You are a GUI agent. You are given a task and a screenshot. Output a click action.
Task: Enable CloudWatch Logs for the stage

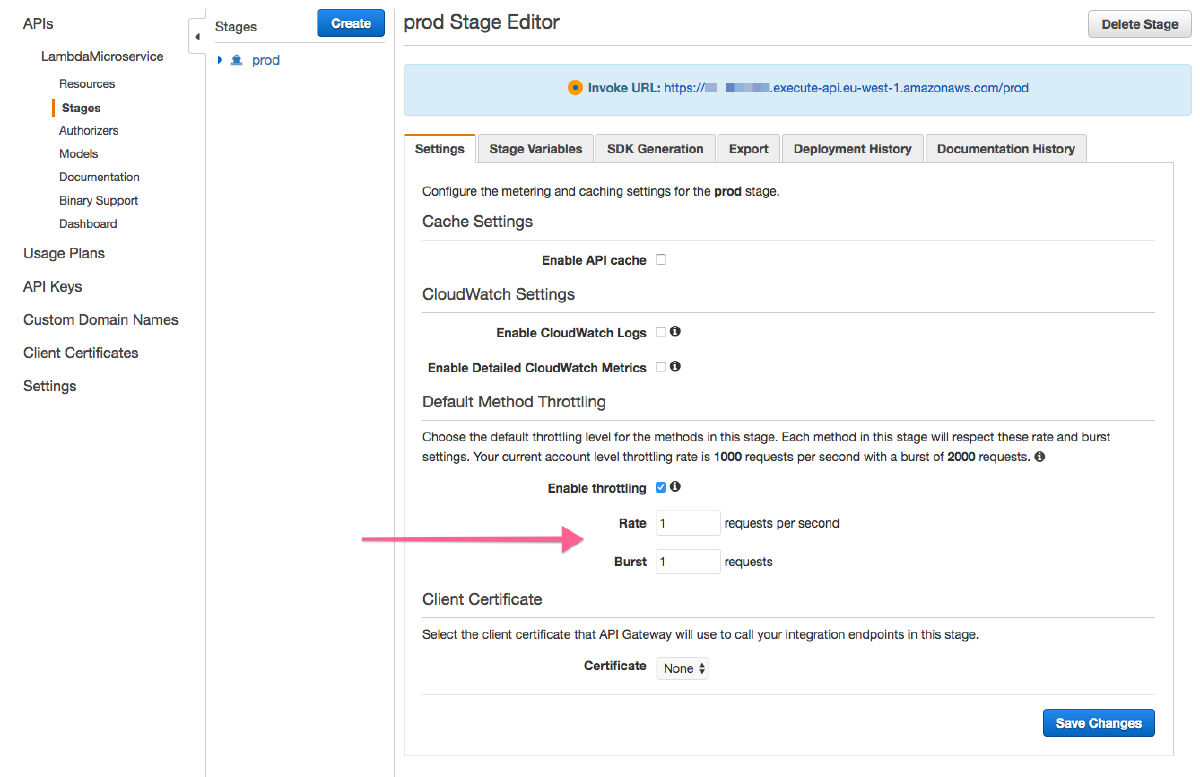[662, 331]
